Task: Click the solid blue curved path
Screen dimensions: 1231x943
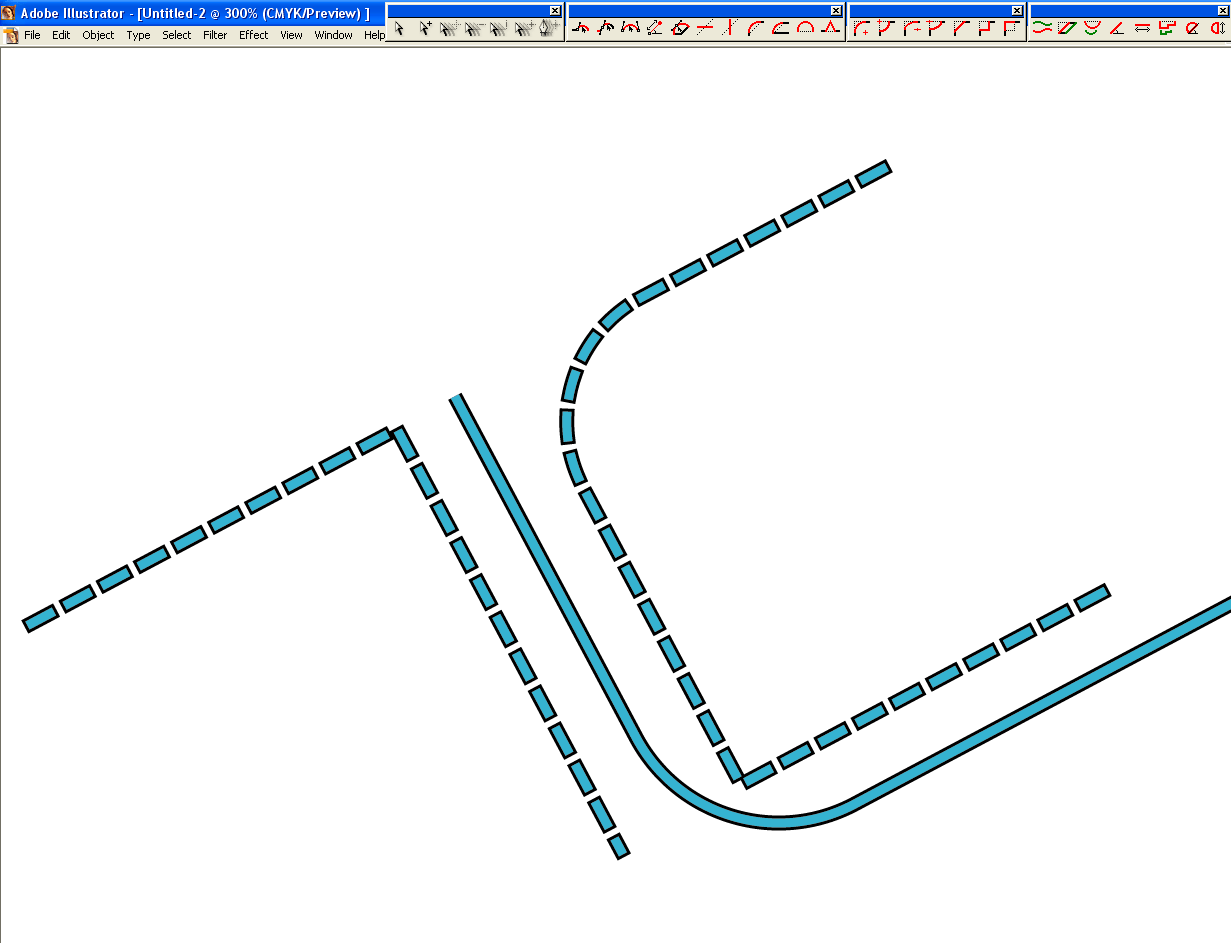Action: click(x=780, y=821)
